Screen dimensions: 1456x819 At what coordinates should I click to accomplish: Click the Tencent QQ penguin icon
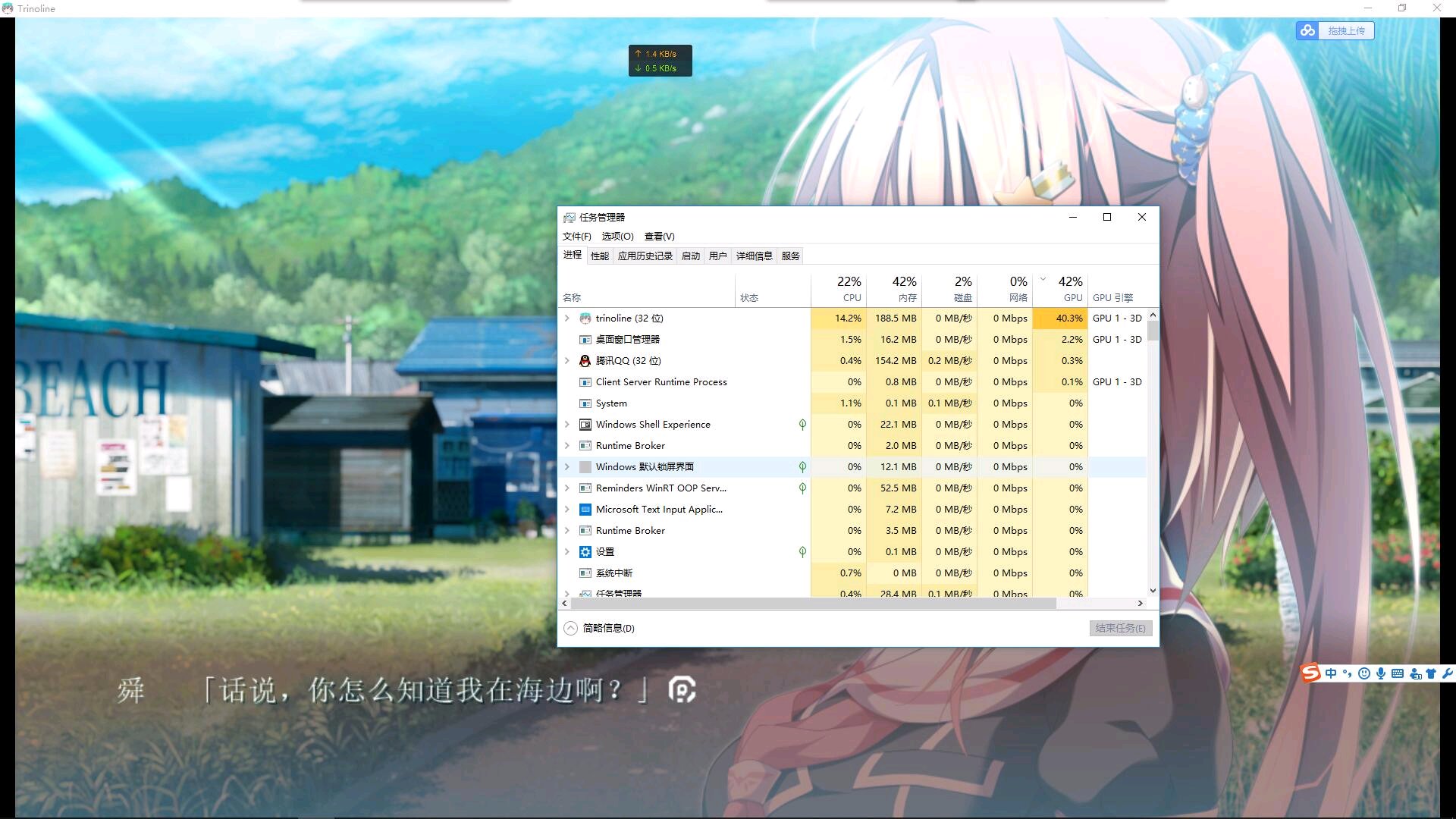(x=585, y=361)
